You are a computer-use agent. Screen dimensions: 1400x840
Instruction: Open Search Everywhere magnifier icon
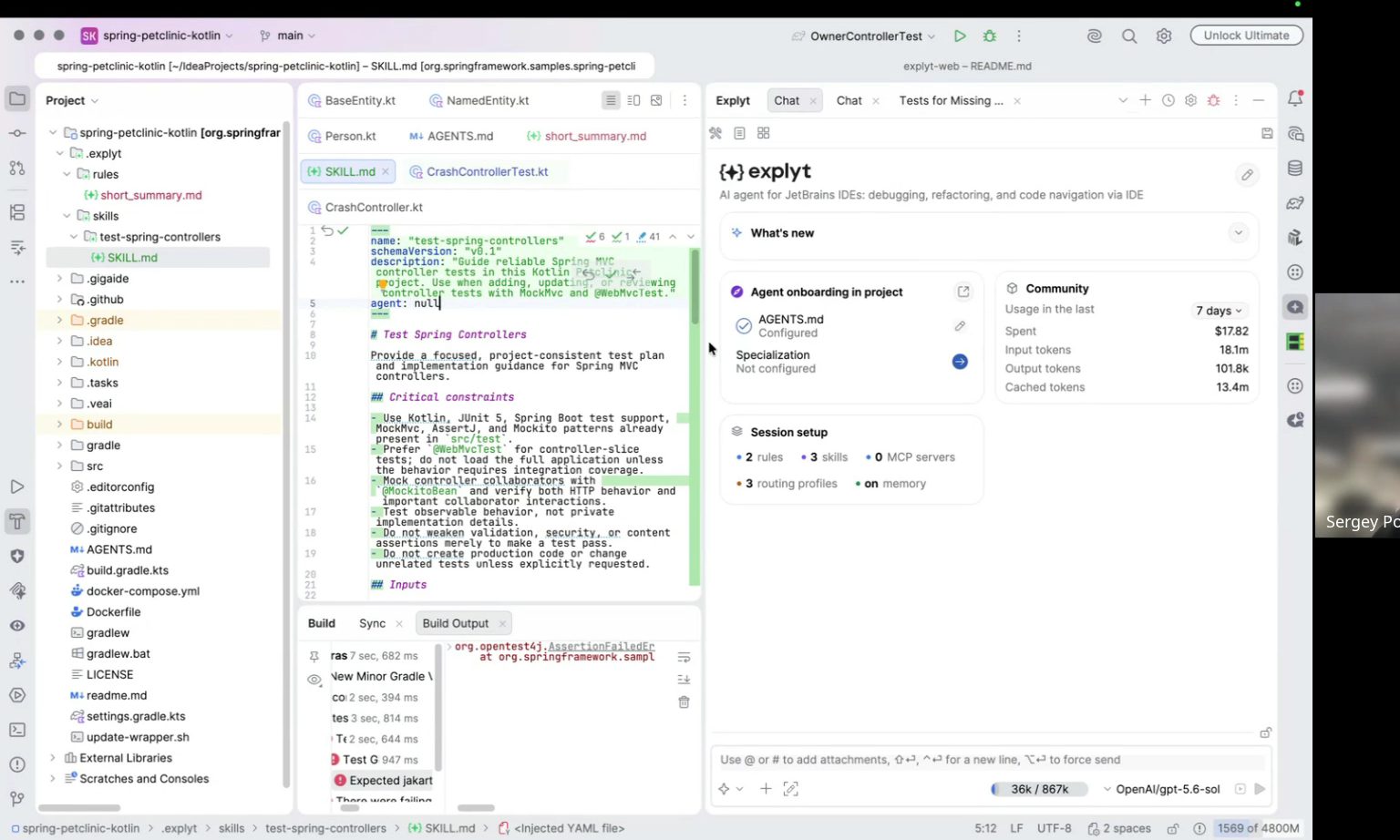(x=1129, y=36)
